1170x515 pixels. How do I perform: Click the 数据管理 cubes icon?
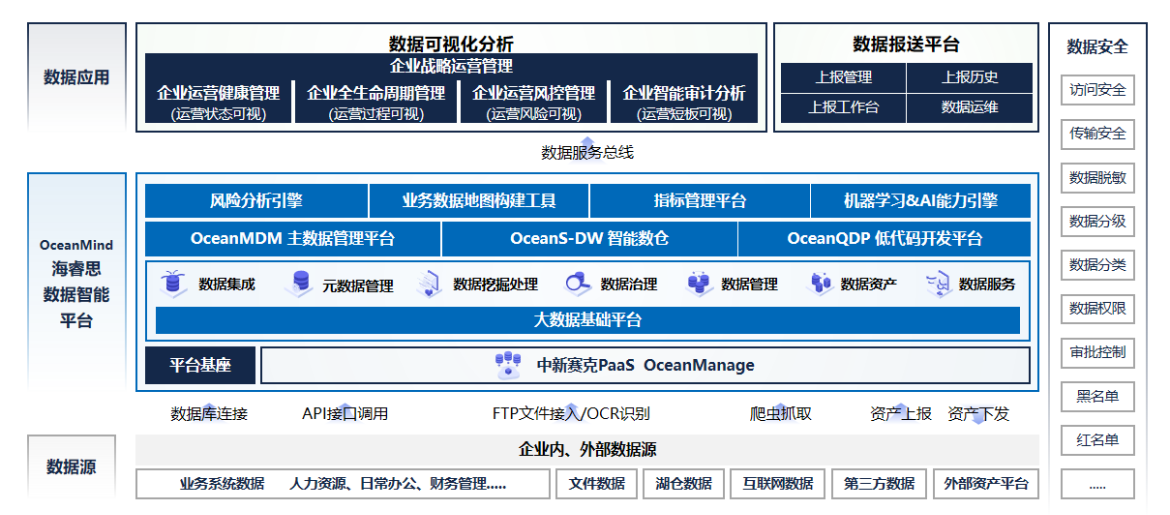tap(700, 284)
